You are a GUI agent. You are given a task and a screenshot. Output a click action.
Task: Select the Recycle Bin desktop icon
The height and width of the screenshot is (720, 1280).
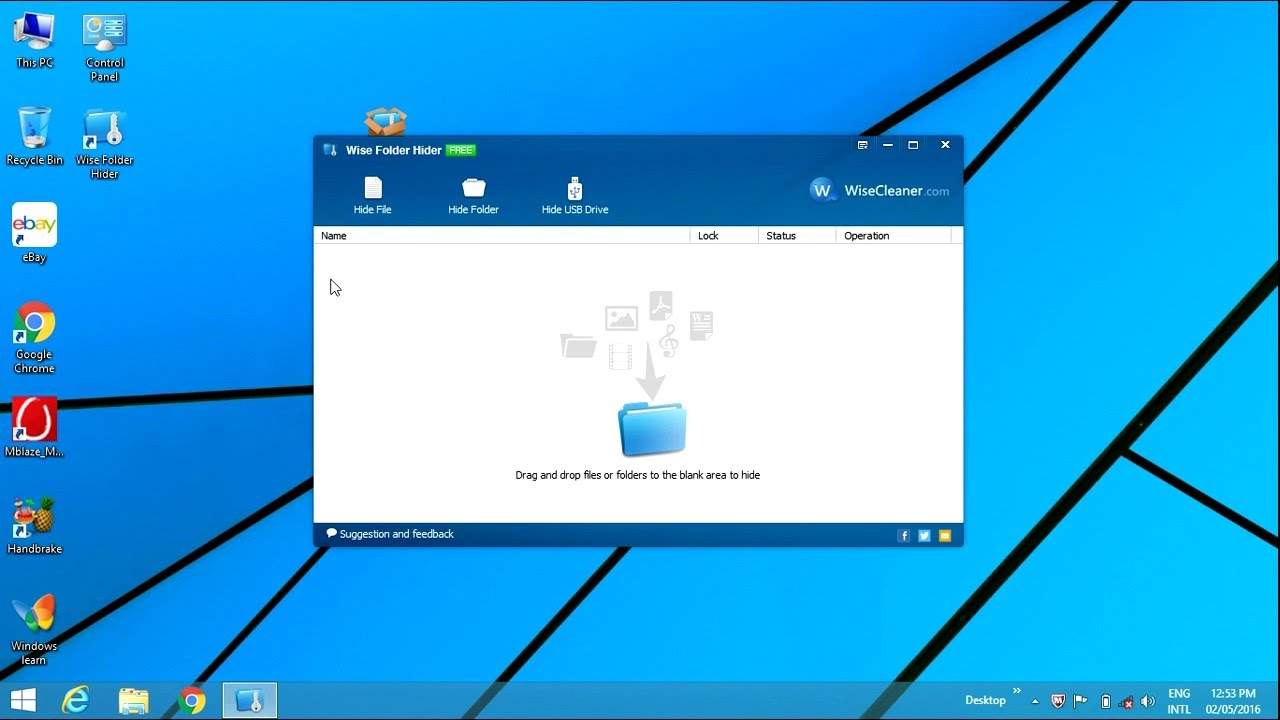34,136
